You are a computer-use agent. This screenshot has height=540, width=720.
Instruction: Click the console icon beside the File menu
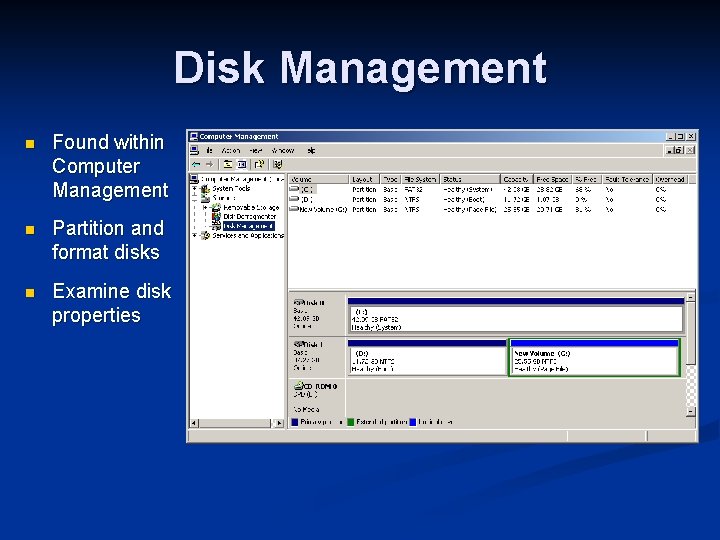coord(195,150)
